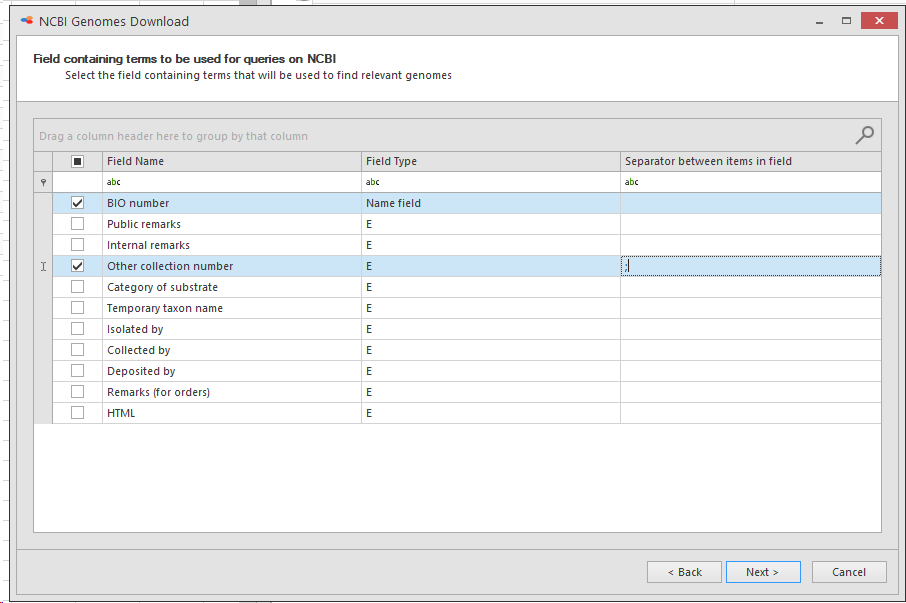This screenshot has height=603, width=906.
Task: Uncheck the BIO number checkbox
Action: (x=77, y=203)
